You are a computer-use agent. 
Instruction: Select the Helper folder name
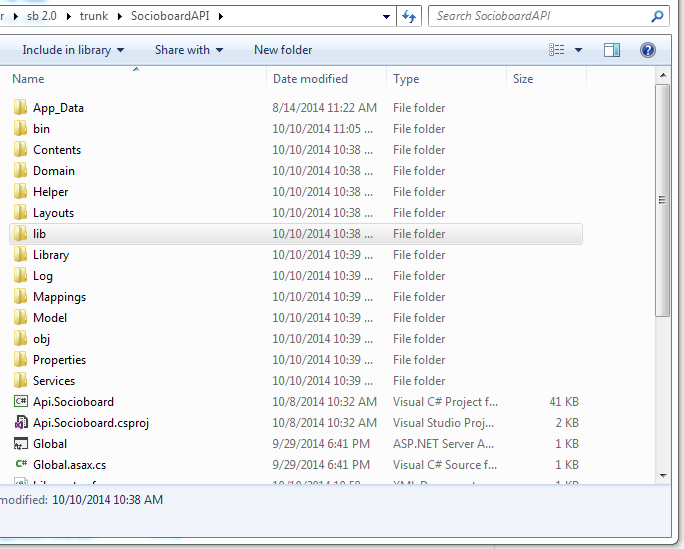(51, 192)
